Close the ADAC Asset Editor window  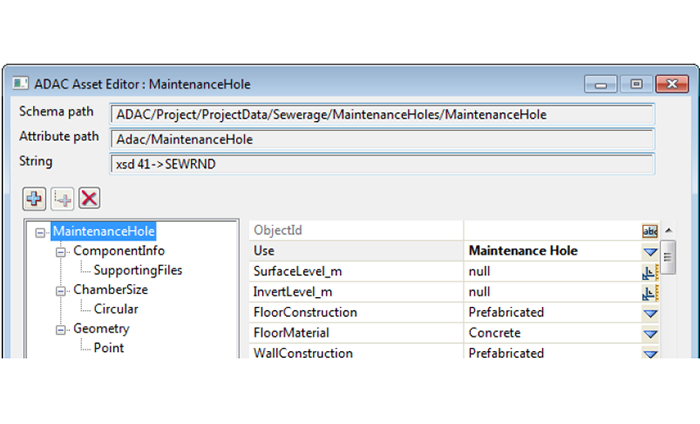(x=672, y=84)
